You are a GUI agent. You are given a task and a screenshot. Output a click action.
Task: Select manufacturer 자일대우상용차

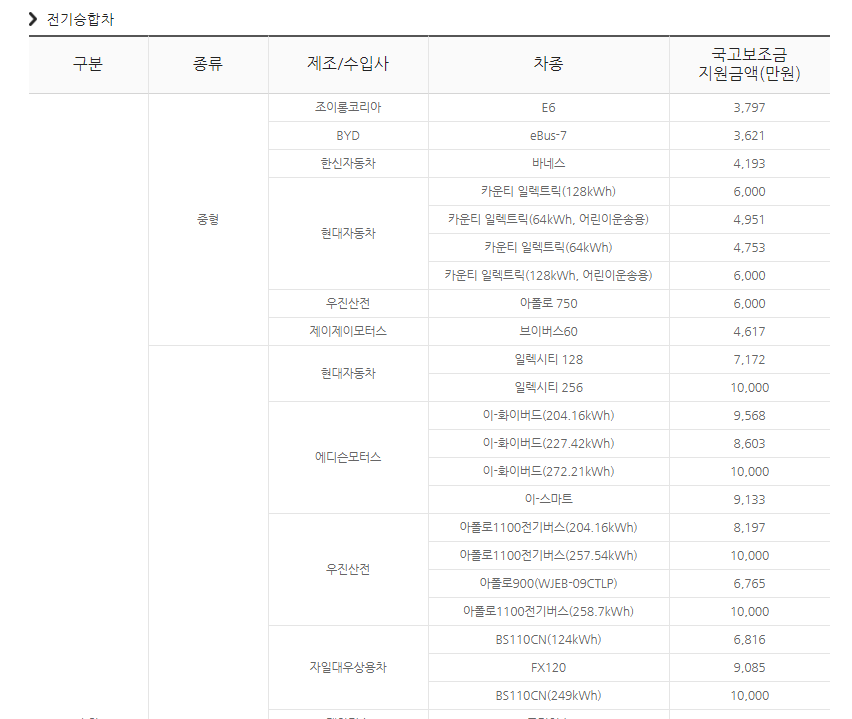(x=348, y=667)
